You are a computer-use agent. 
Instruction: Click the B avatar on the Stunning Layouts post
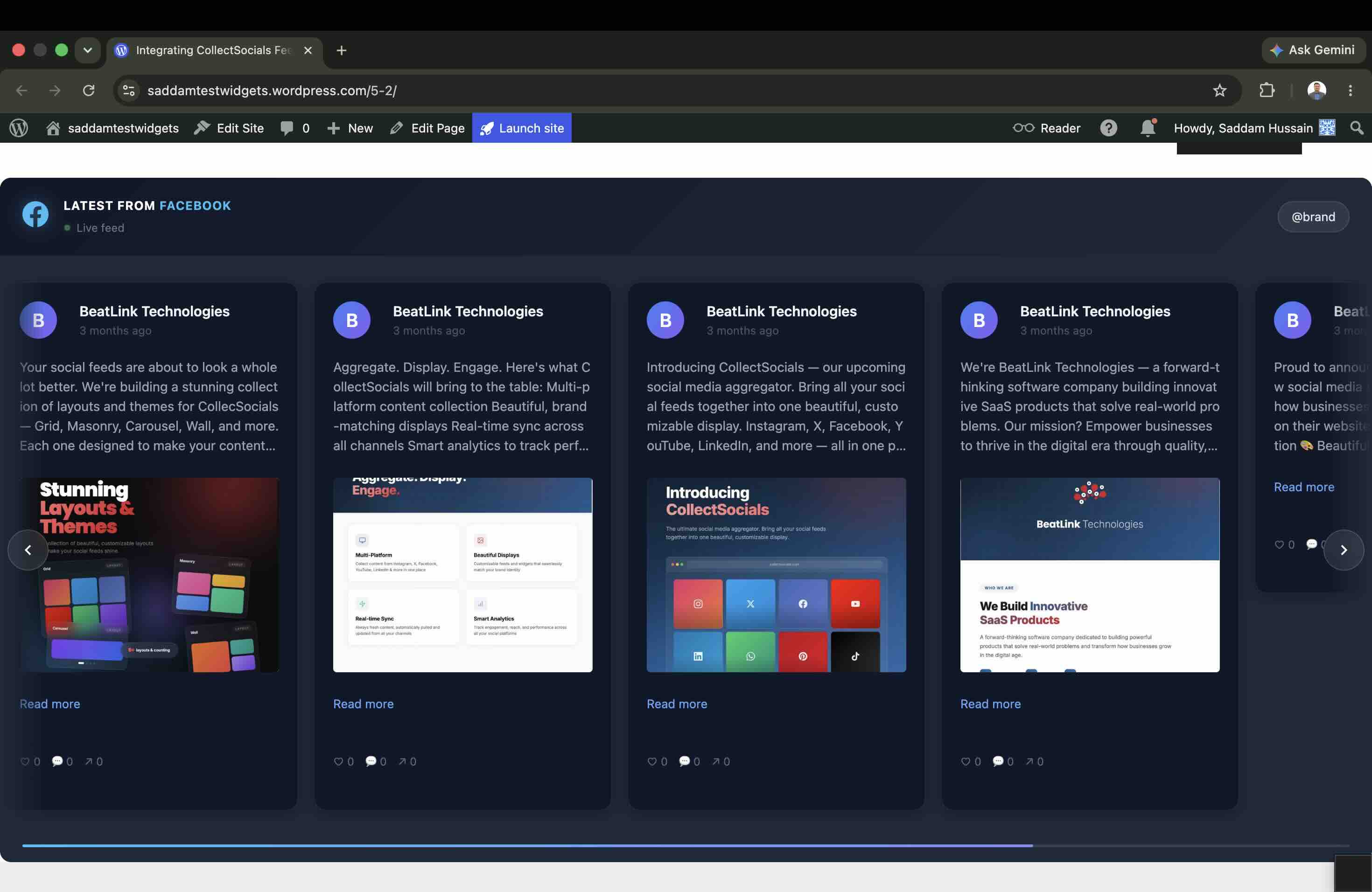pos(38,320)
